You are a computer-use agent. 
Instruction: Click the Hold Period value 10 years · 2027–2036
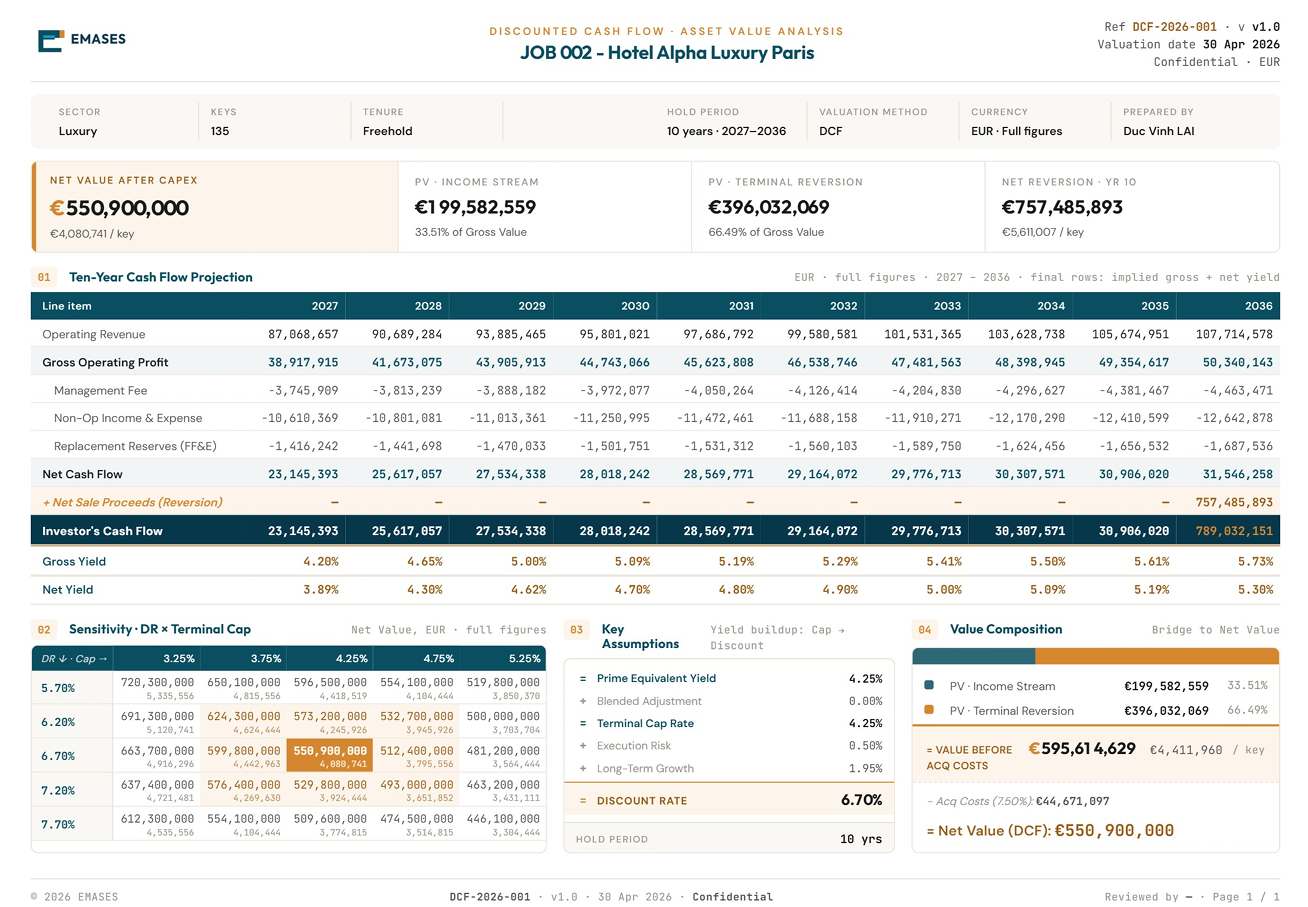tap(727, 131)
